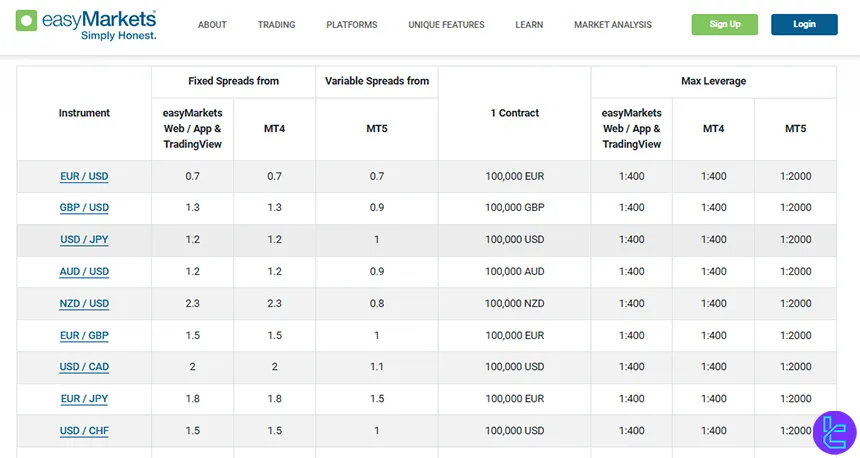Click the Variable Spreads from header
The image size is (860, 458).
point(377,81)
